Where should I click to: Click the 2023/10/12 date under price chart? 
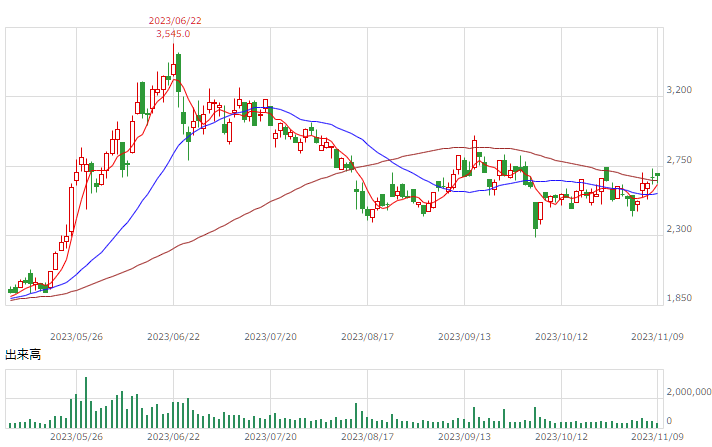tap(561, 337)
